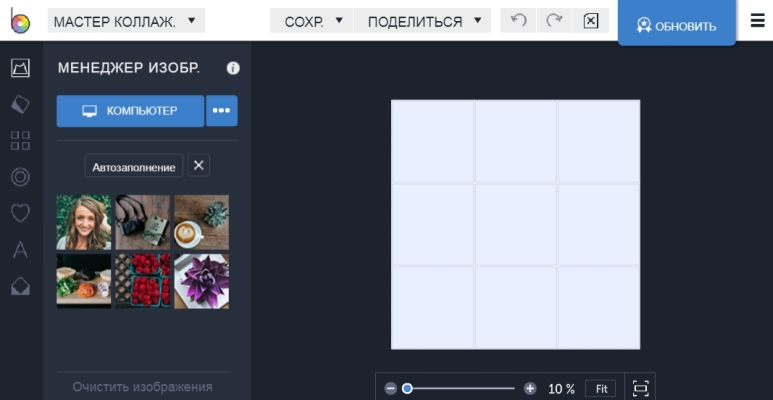Click the Автозаполнение button

coord(134,167)
